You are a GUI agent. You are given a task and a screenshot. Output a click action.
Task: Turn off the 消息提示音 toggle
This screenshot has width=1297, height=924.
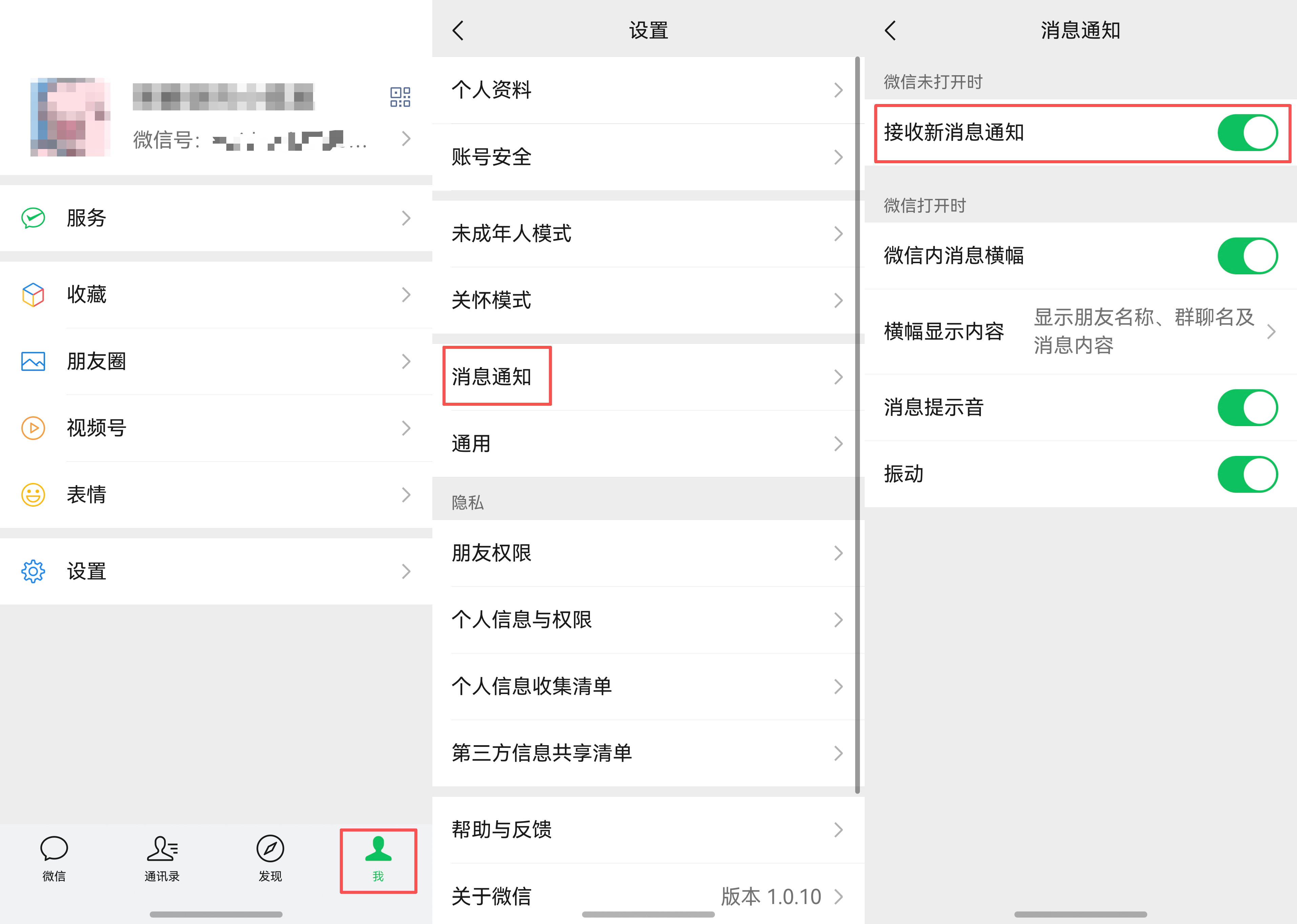tap(1247, 407)
